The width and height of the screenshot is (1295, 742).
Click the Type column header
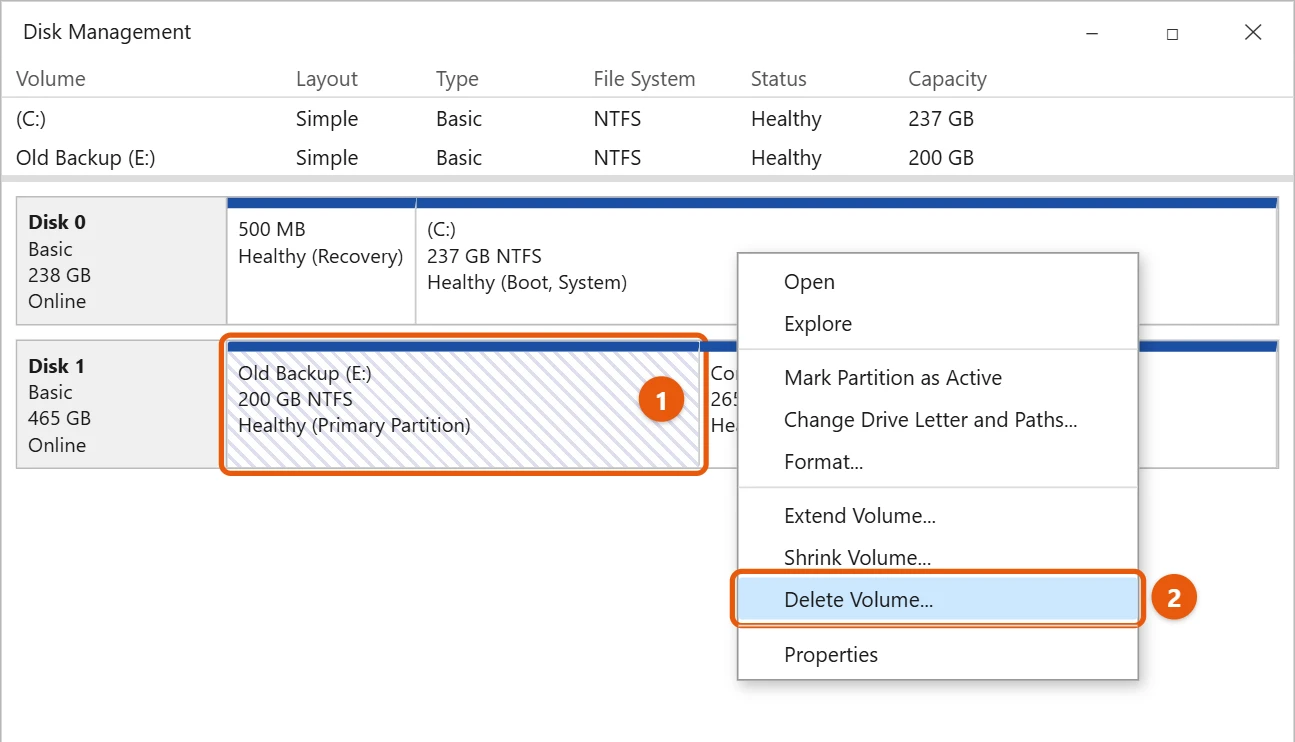coord(457,79)
